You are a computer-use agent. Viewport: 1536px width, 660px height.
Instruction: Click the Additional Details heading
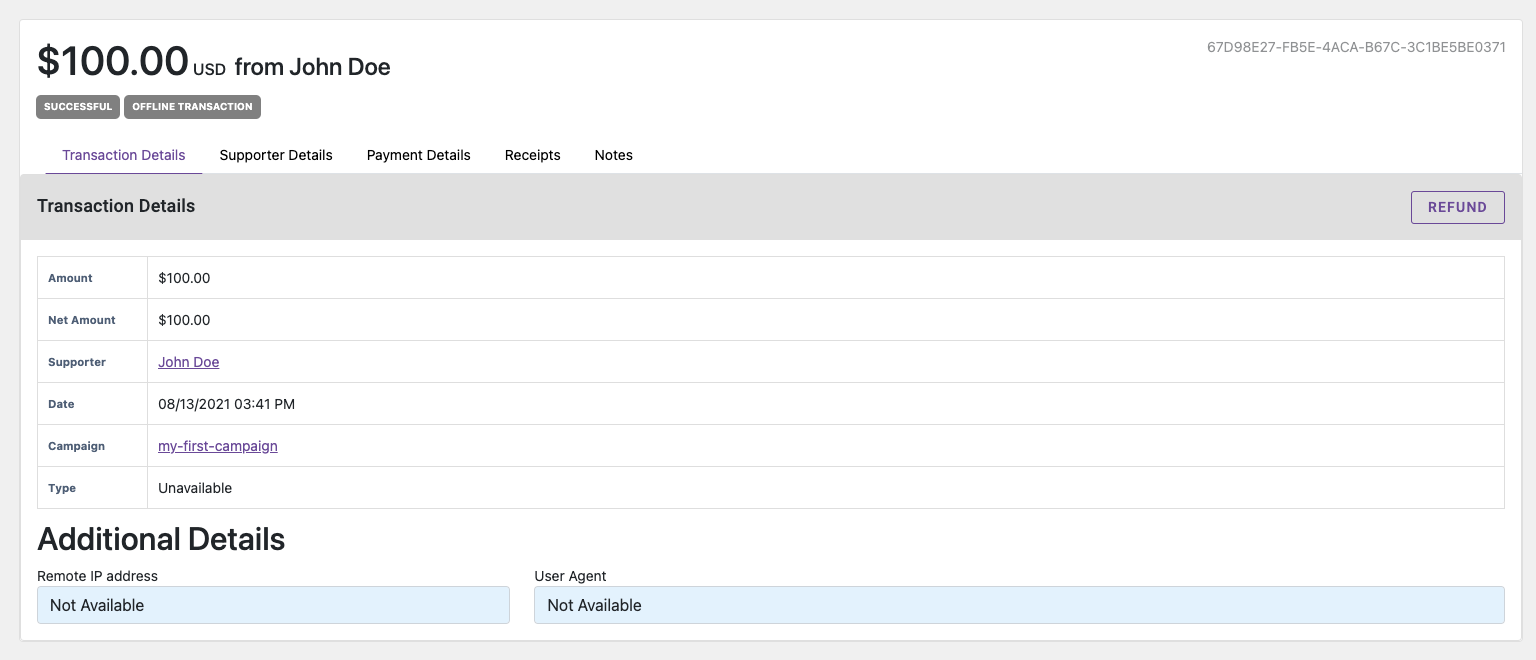161,540
